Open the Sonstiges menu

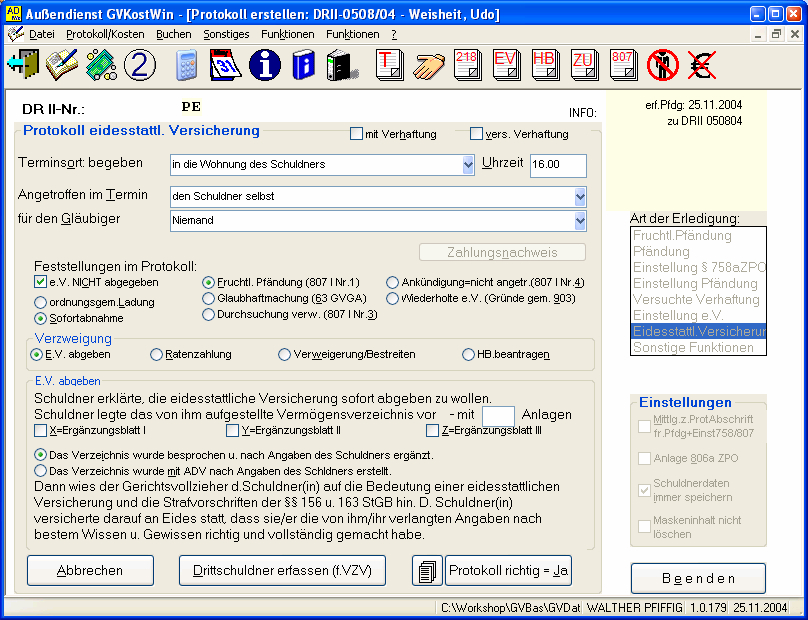click(x=226, y=34)
